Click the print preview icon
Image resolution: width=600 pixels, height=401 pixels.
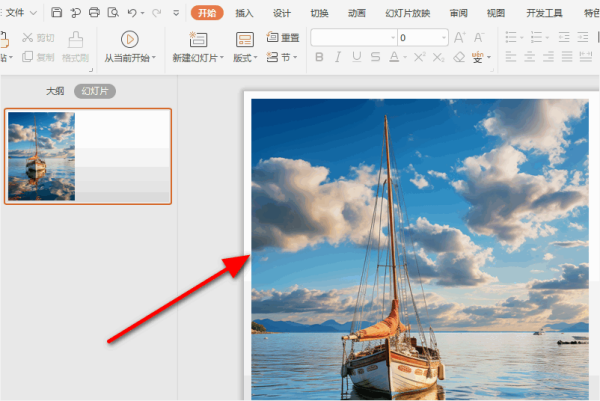(x=113, y=13)
